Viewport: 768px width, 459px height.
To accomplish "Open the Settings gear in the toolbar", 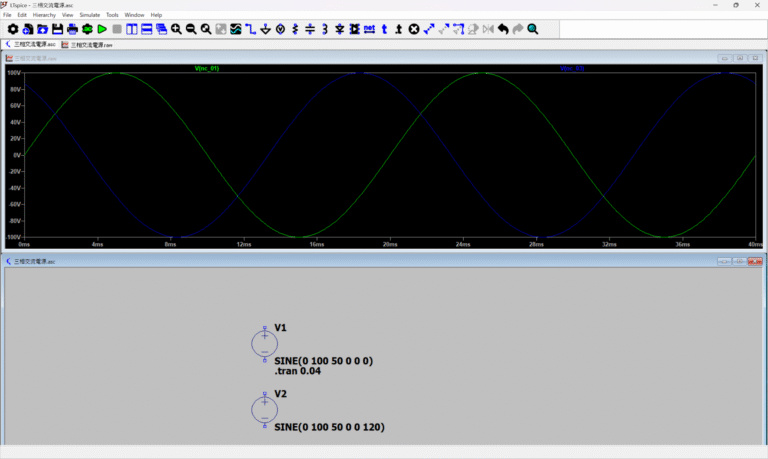I will 13,29.
